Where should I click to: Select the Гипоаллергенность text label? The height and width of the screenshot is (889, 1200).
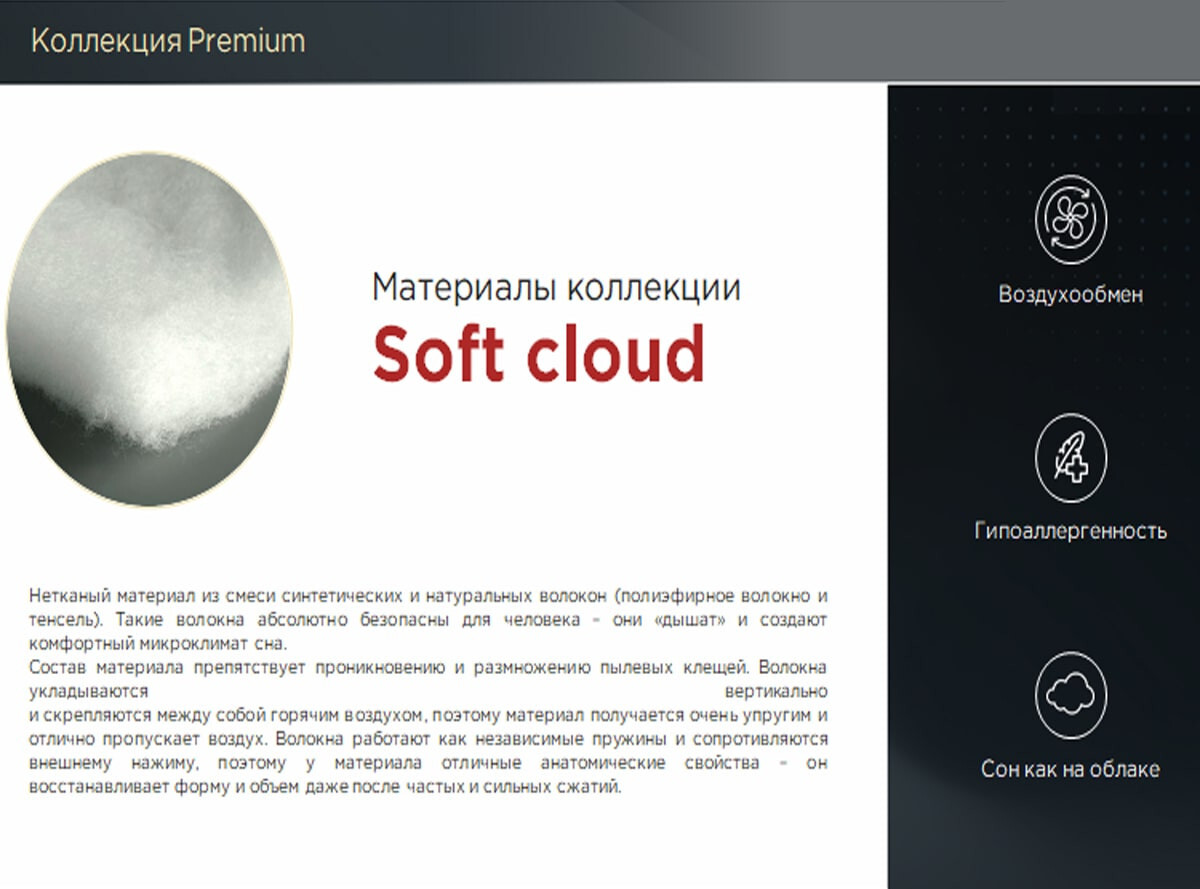tap(1070, 531)
